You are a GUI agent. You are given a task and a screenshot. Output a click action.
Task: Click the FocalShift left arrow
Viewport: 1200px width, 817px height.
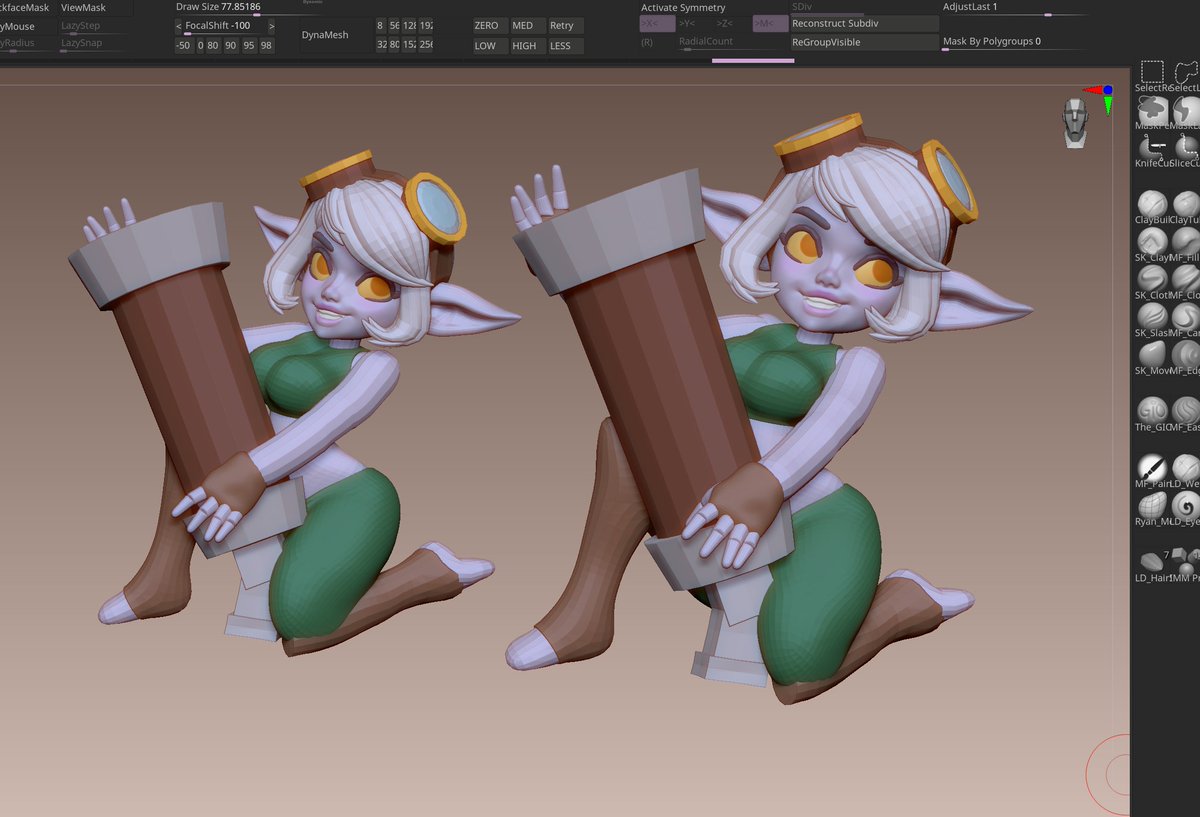pos(179,26)
